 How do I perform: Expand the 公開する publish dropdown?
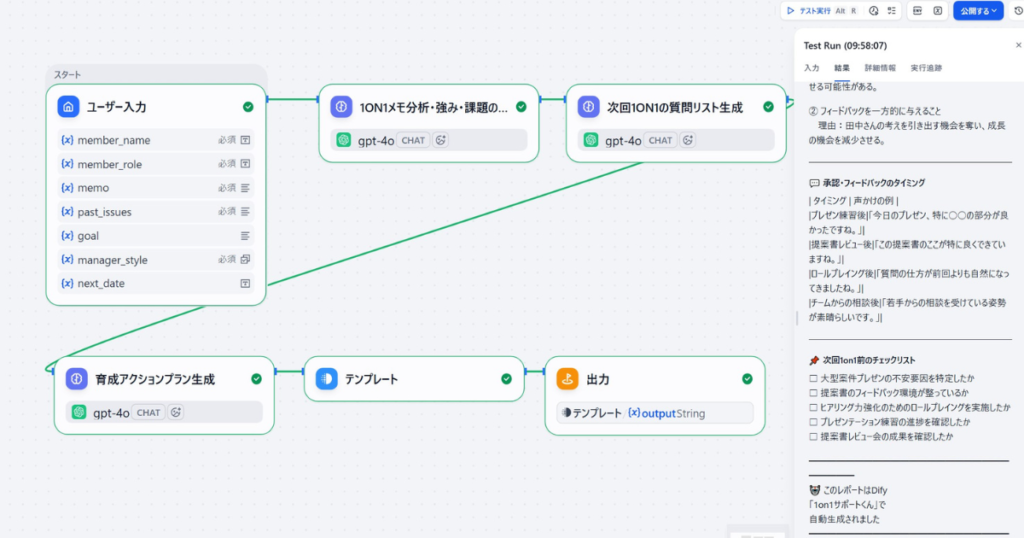[978, 10]
